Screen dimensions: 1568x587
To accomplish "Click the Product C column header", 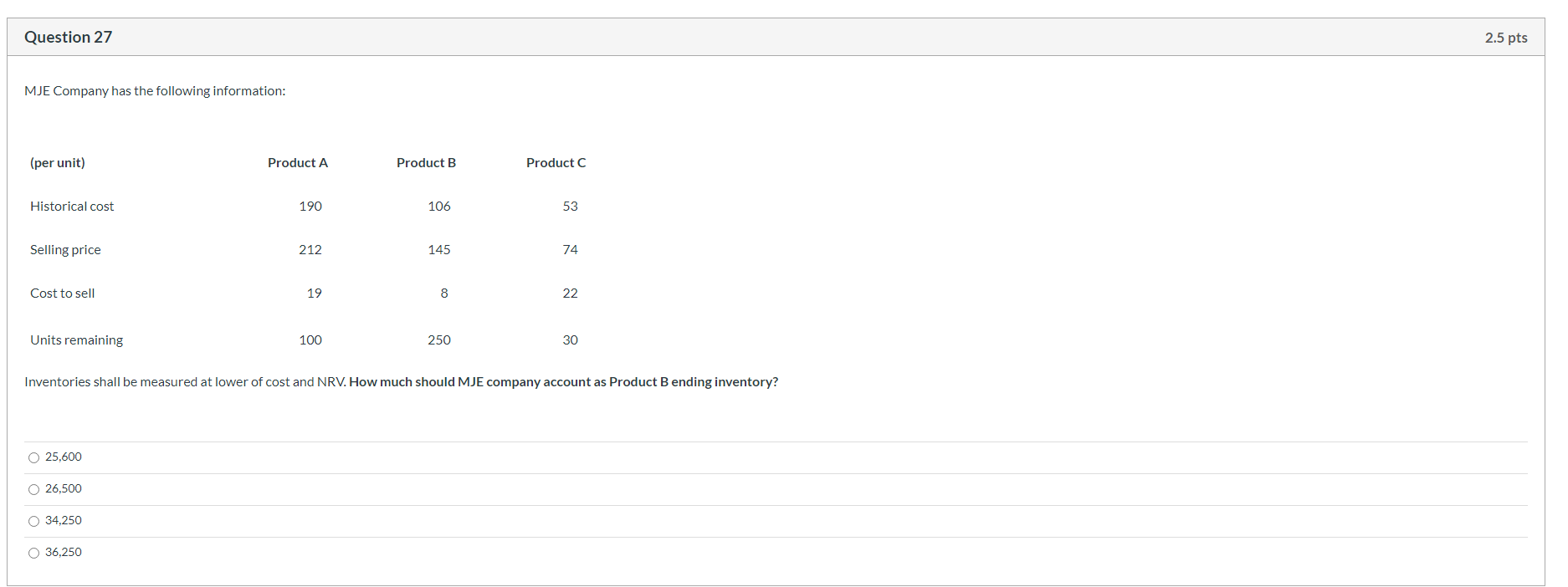I will (x=556, y=162).
